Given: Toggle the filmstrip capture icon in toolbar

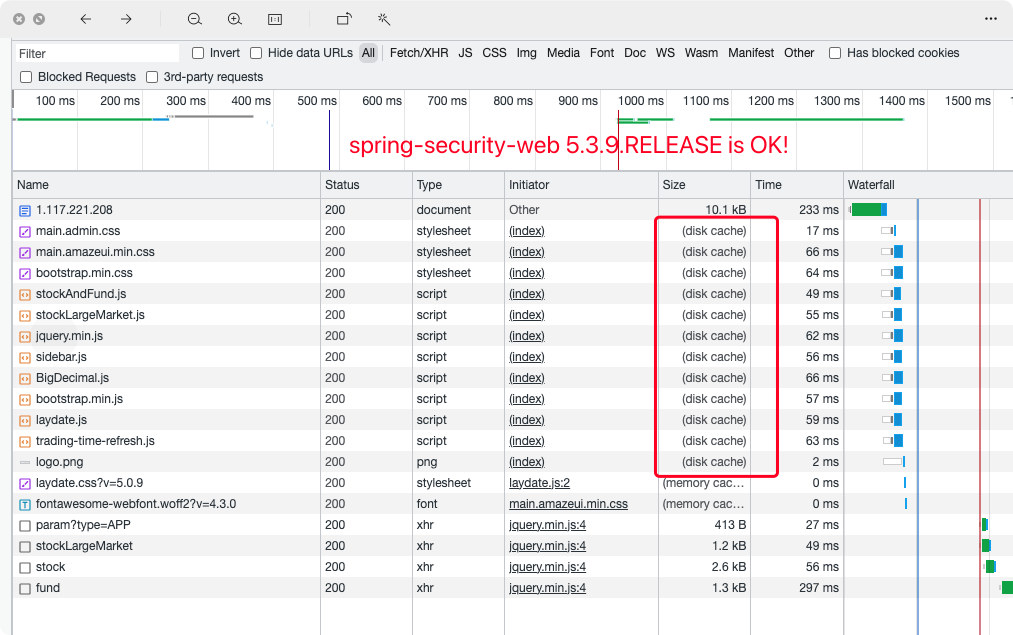Looking at the screenshot, I should coord(274,18).
